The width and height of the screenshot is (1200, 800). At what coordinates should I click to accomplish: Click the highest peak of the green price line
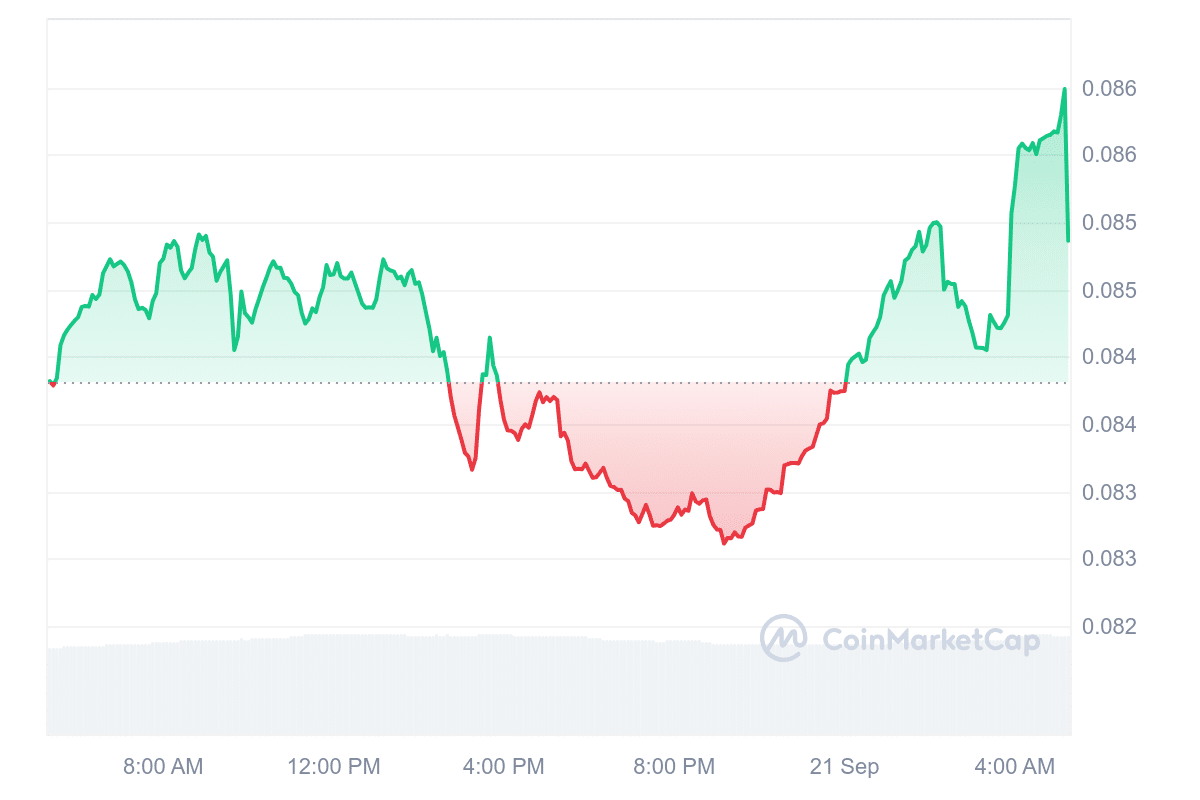tap(1064, 89)
